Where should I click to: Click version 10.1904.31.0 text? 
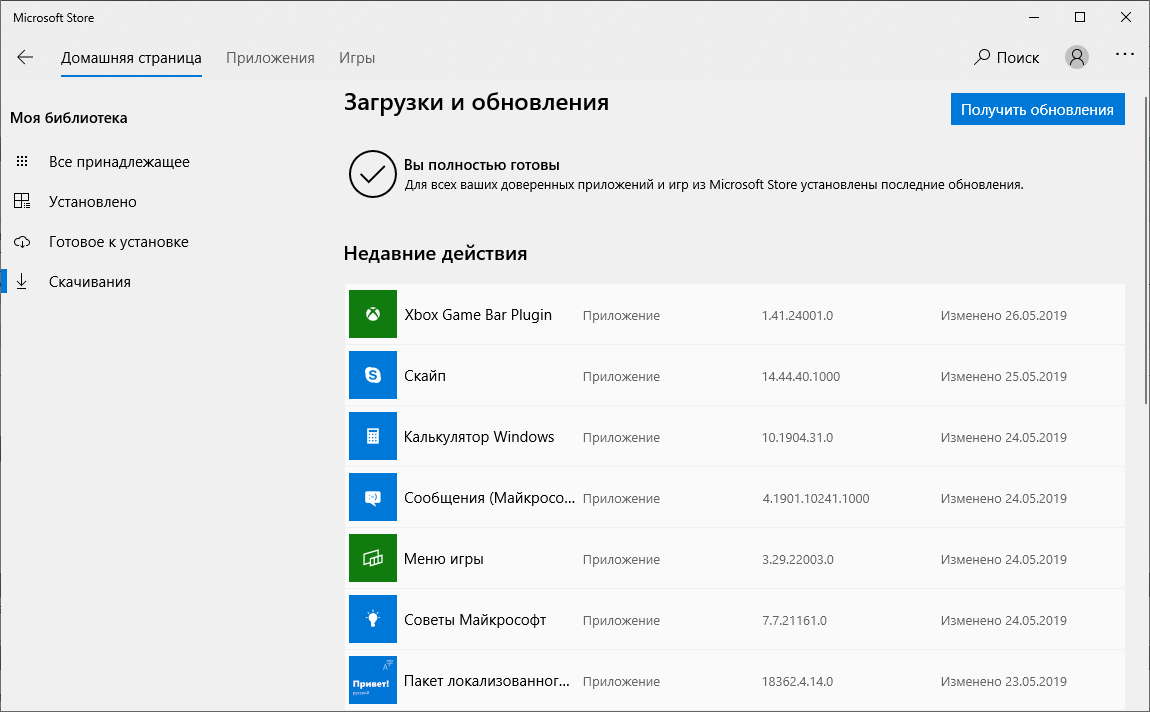(x=797, y=437)
